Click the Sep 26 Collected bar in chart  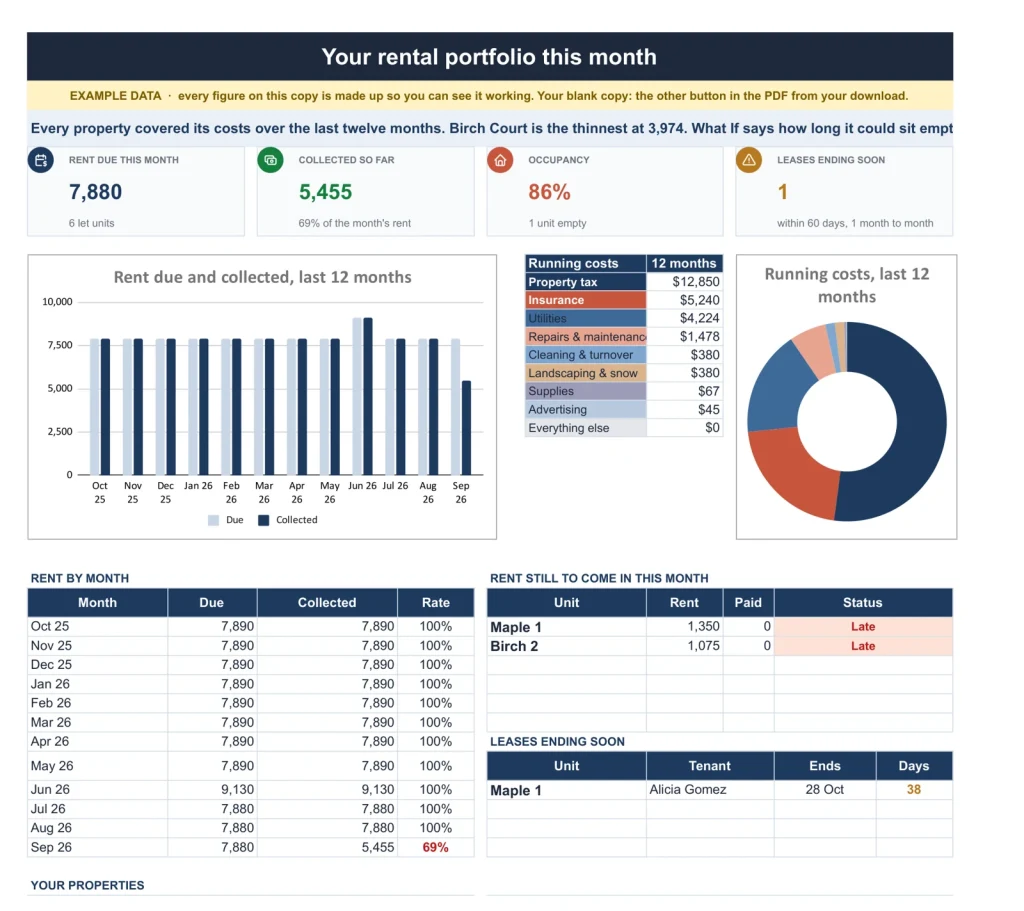[466, 428]
